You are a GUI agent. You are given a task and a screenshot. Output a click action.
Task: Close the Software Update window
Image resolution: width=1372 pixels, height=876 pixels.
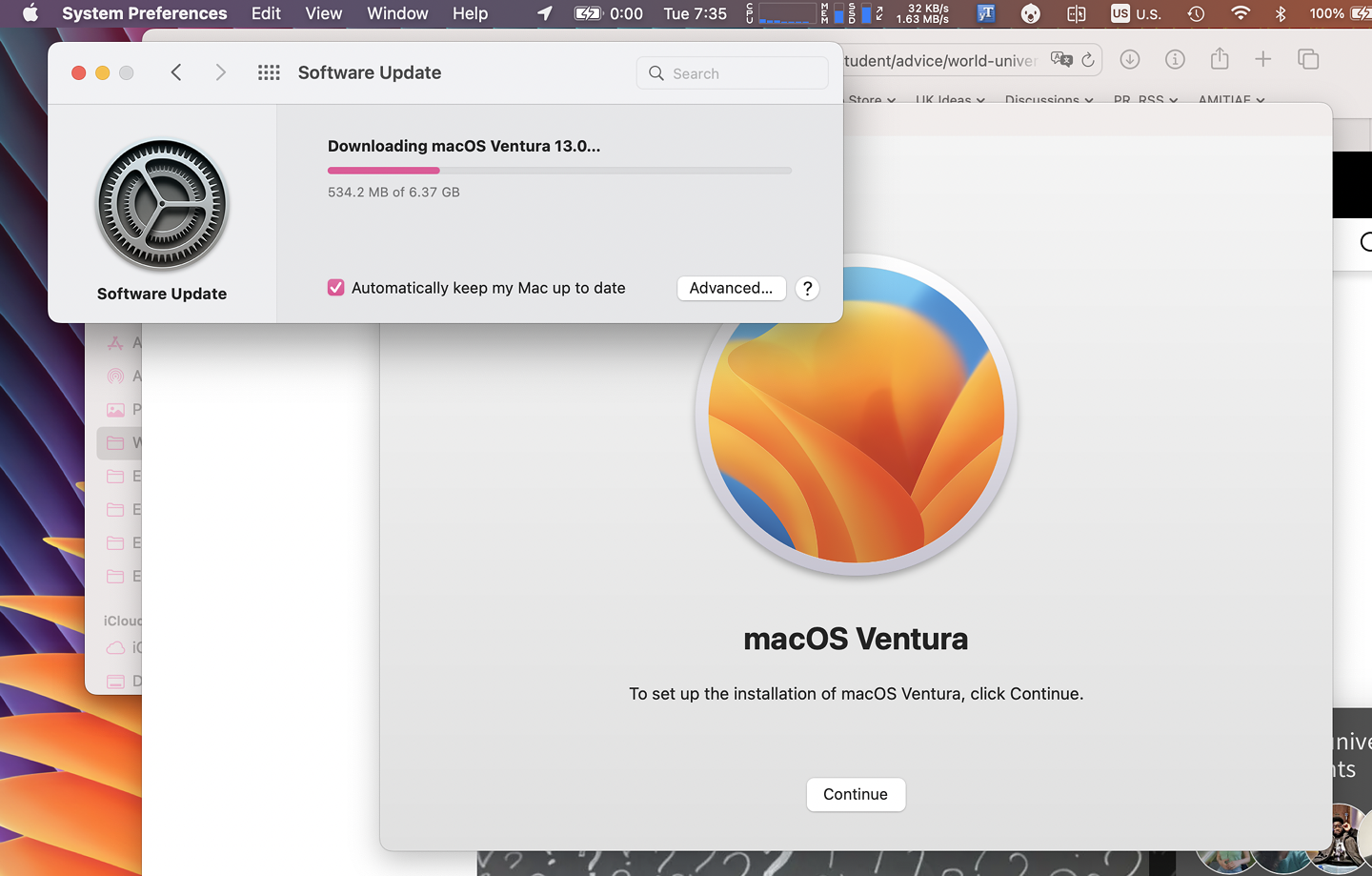pos(79,72)
